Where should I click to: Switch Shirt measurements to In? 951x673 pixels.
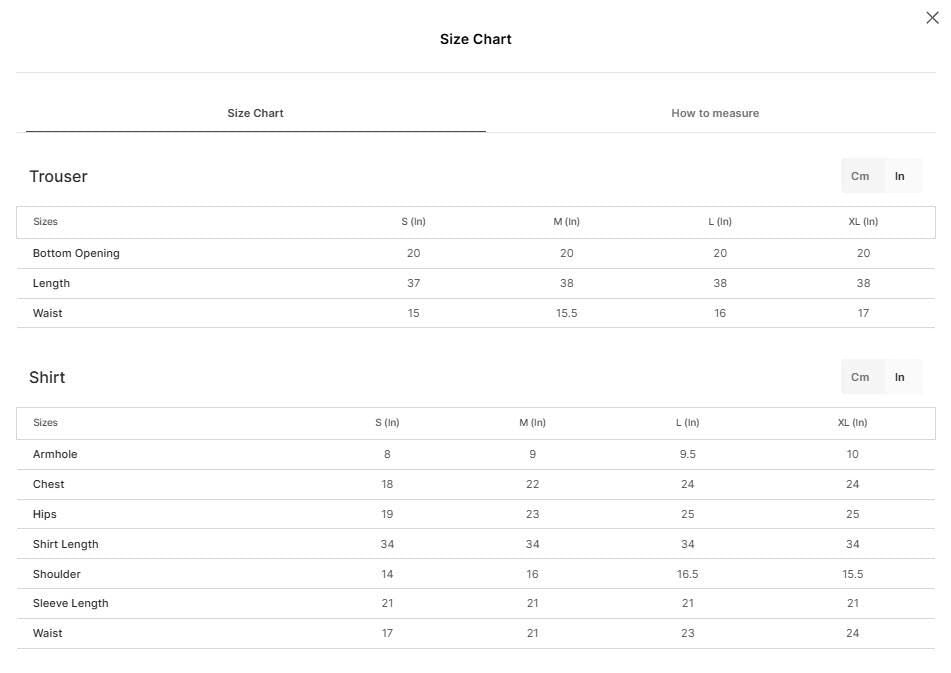(900, 377)
